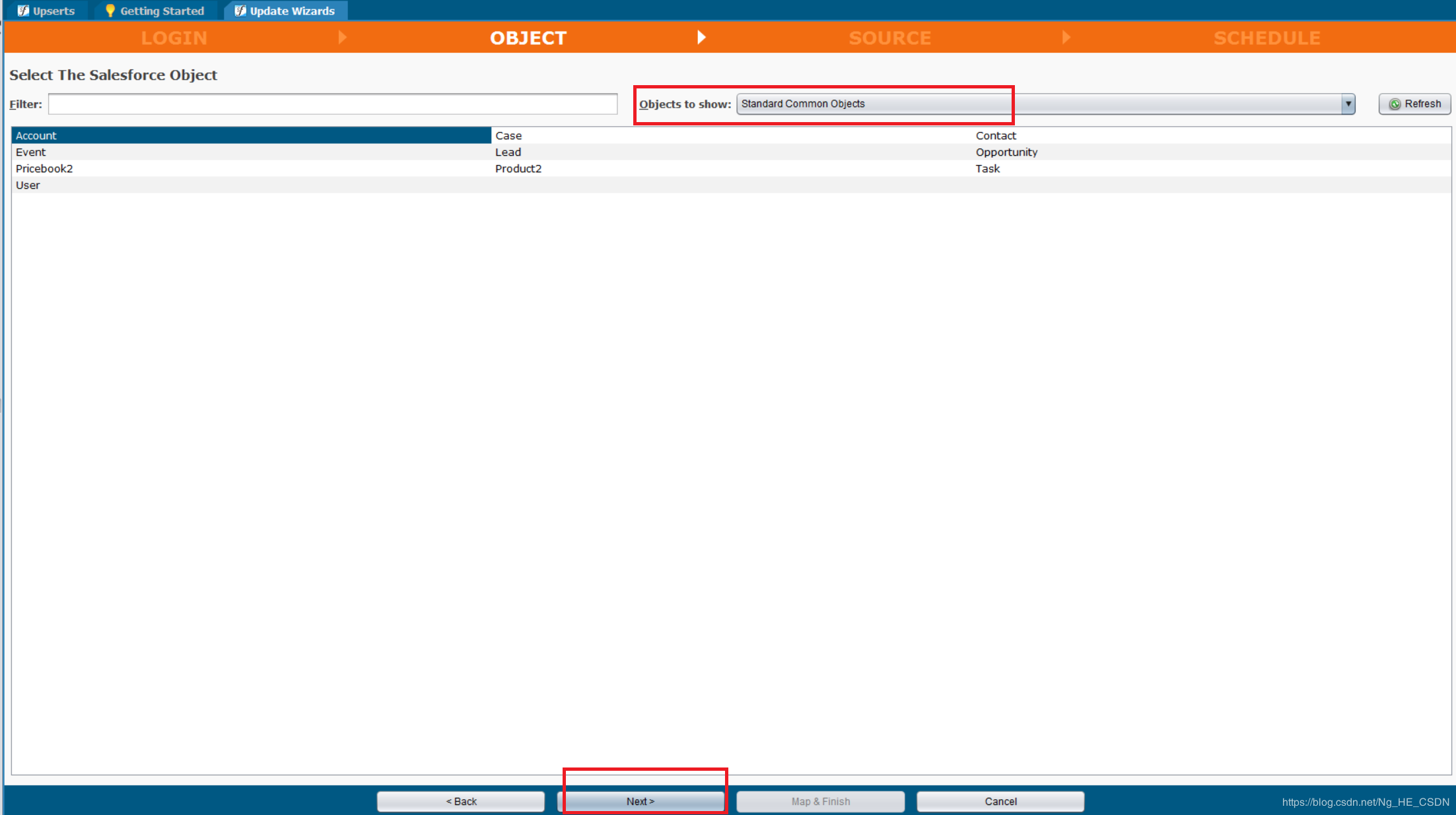Focus the Filter text field
The height and width of the screenshot is (815, 1456).
pyautogui.click(x=333, y=104)
